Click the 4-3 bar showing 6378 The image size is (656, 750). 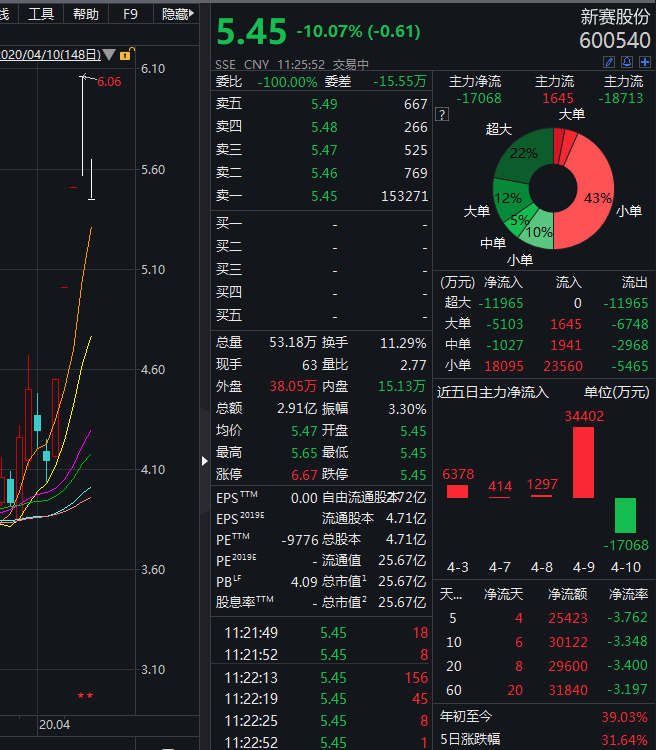457,492
